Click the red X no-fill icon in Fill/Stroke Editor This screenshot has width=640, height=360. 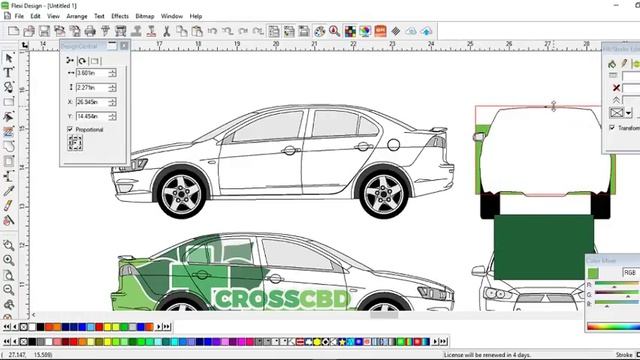pyautogui.click(x=616, y=88)
